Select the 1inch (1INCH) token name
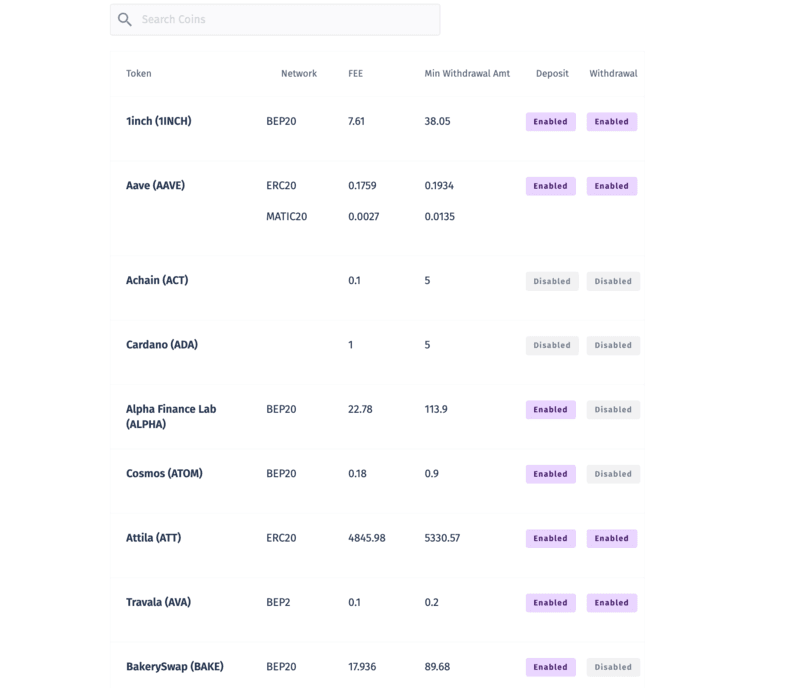 coord(159,121)
